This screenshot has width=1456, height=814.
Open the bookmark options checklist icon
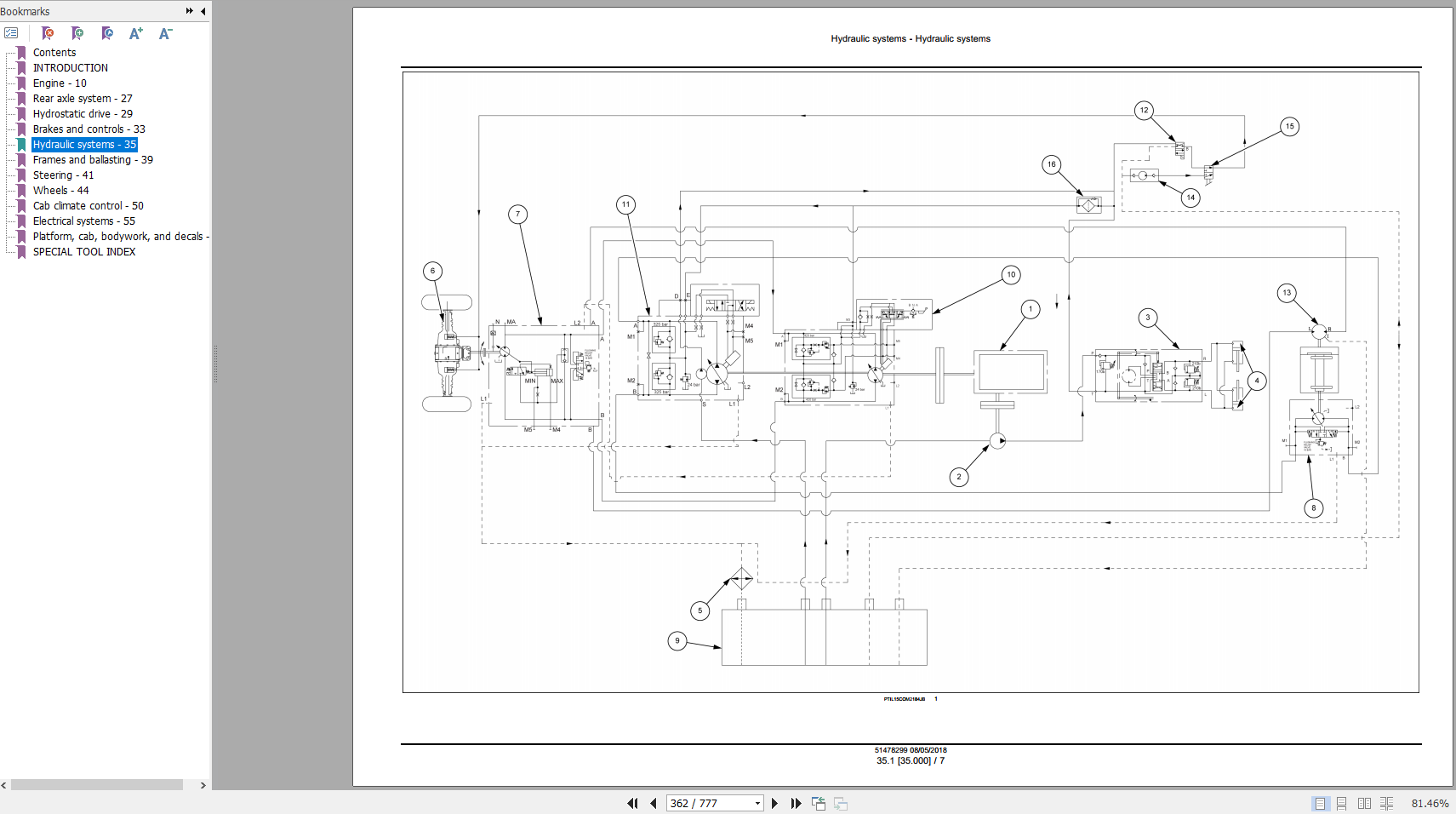[12, 32]
